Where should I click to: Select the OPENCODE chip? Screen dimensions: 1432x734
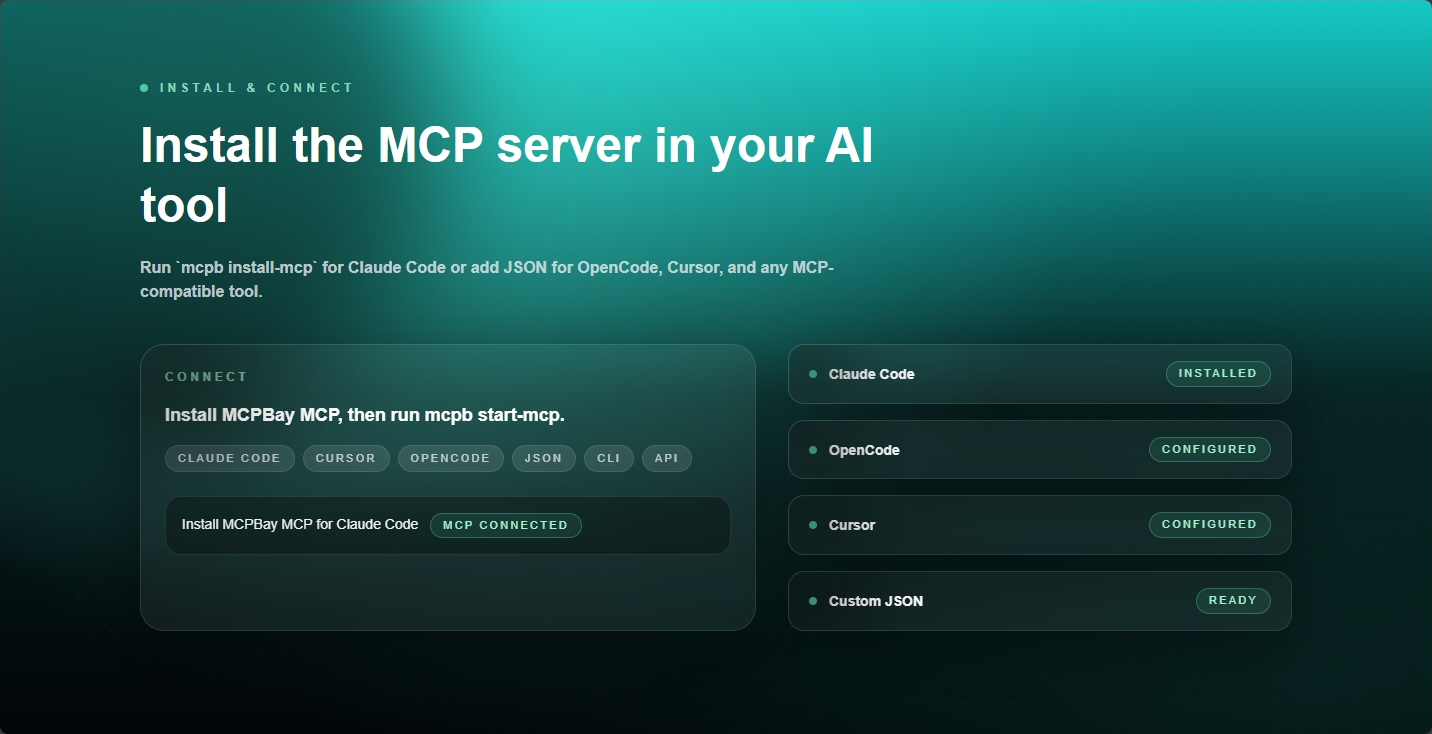click(450, 458)
